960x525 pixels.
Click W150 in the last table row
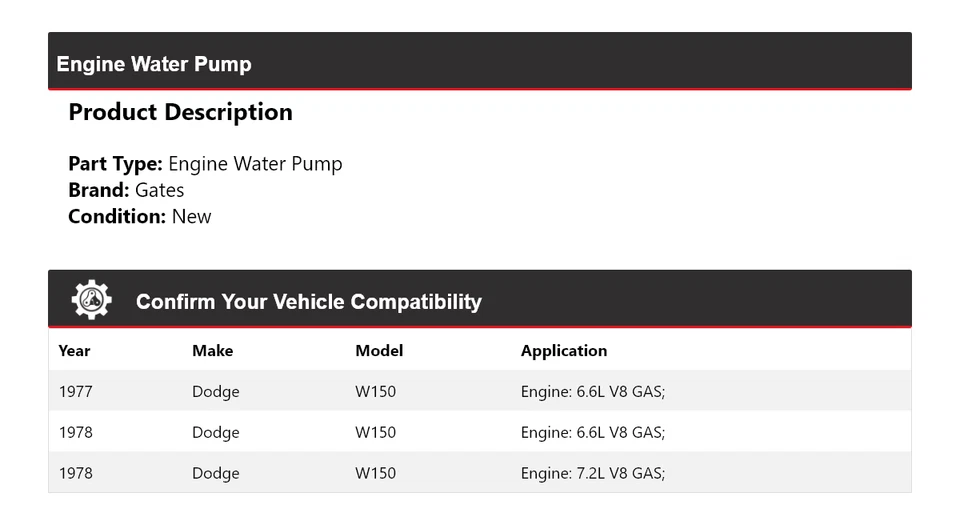pos(375,474)
